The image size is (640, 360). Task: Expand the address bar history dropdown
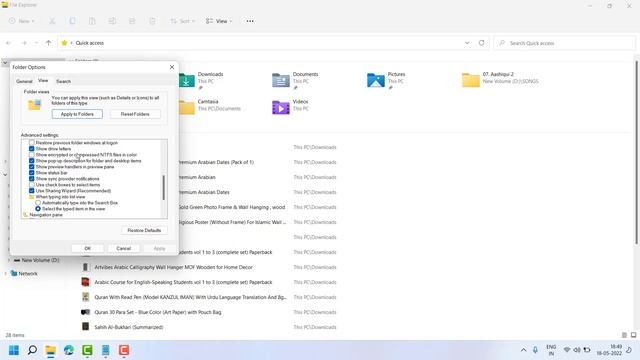[467, 43]
